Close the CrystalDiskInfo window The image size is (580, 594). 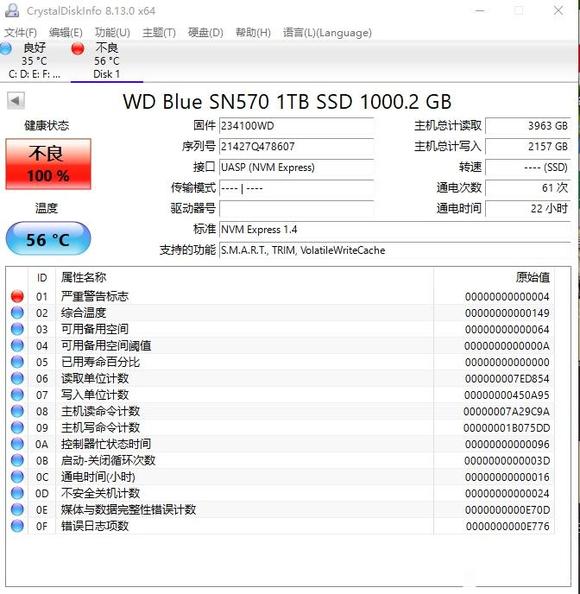pyautogui.click(x=558, y=11)
